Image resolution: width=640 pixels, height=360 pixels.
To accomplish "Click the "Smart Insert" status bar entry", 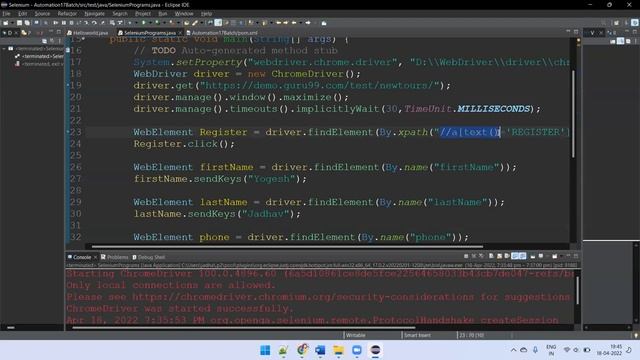I will (417, 335).
